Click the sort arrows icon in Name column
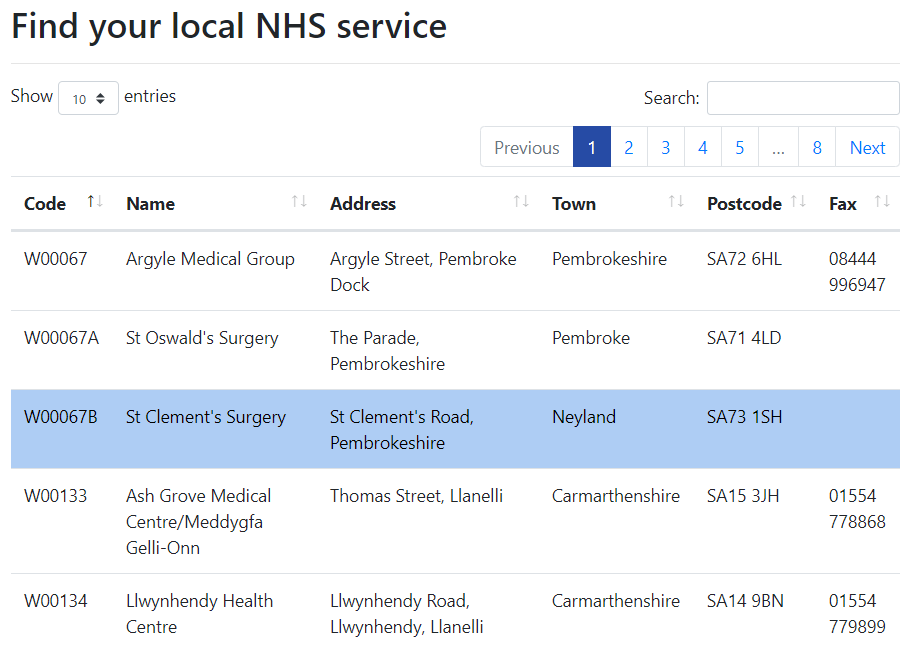Viewport: 911px width, 652px height. pyautogui.click(x=299, y=202)
